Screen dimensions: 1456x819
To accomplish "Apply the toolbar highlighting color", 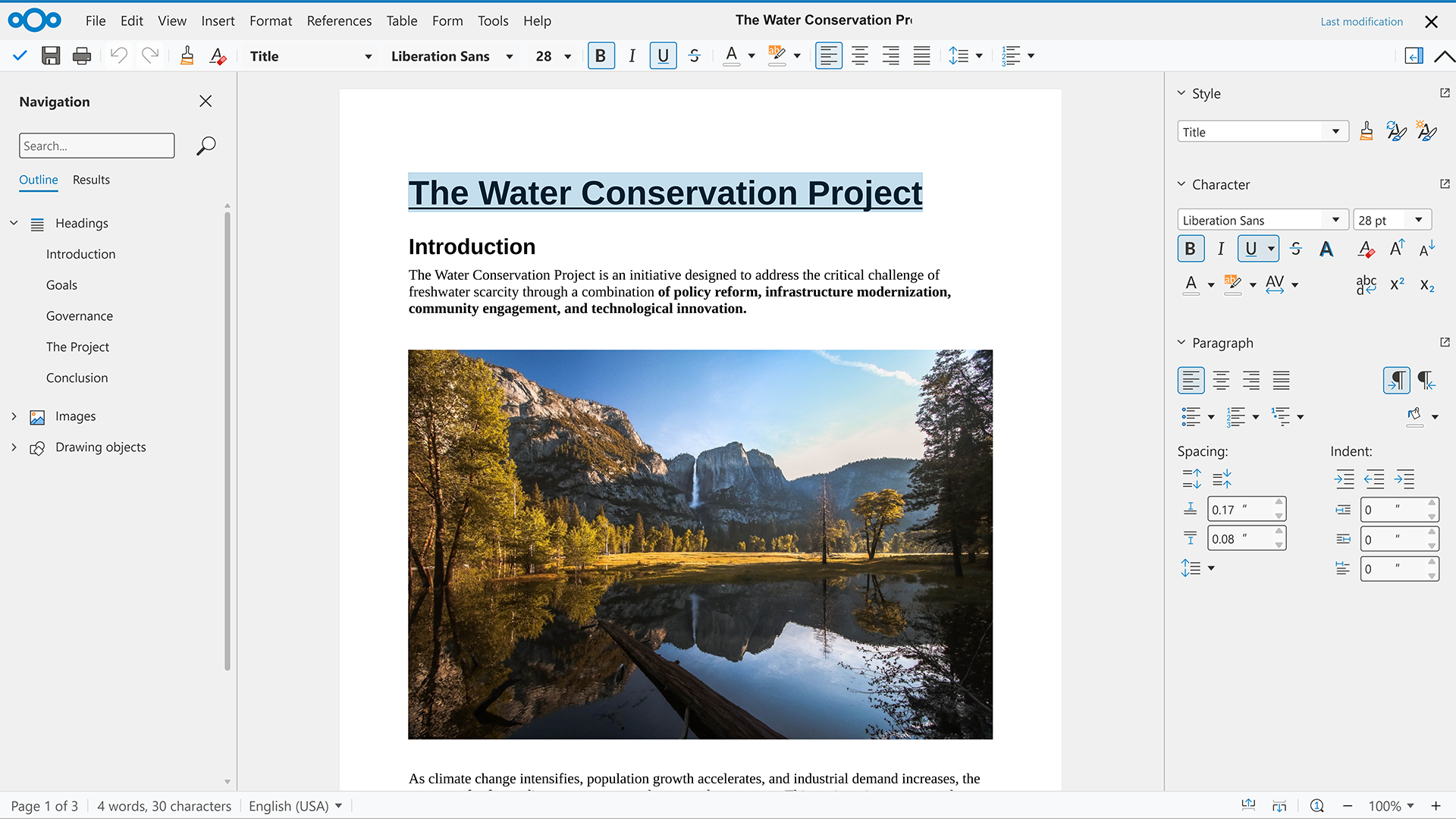I will coord(777,55).
